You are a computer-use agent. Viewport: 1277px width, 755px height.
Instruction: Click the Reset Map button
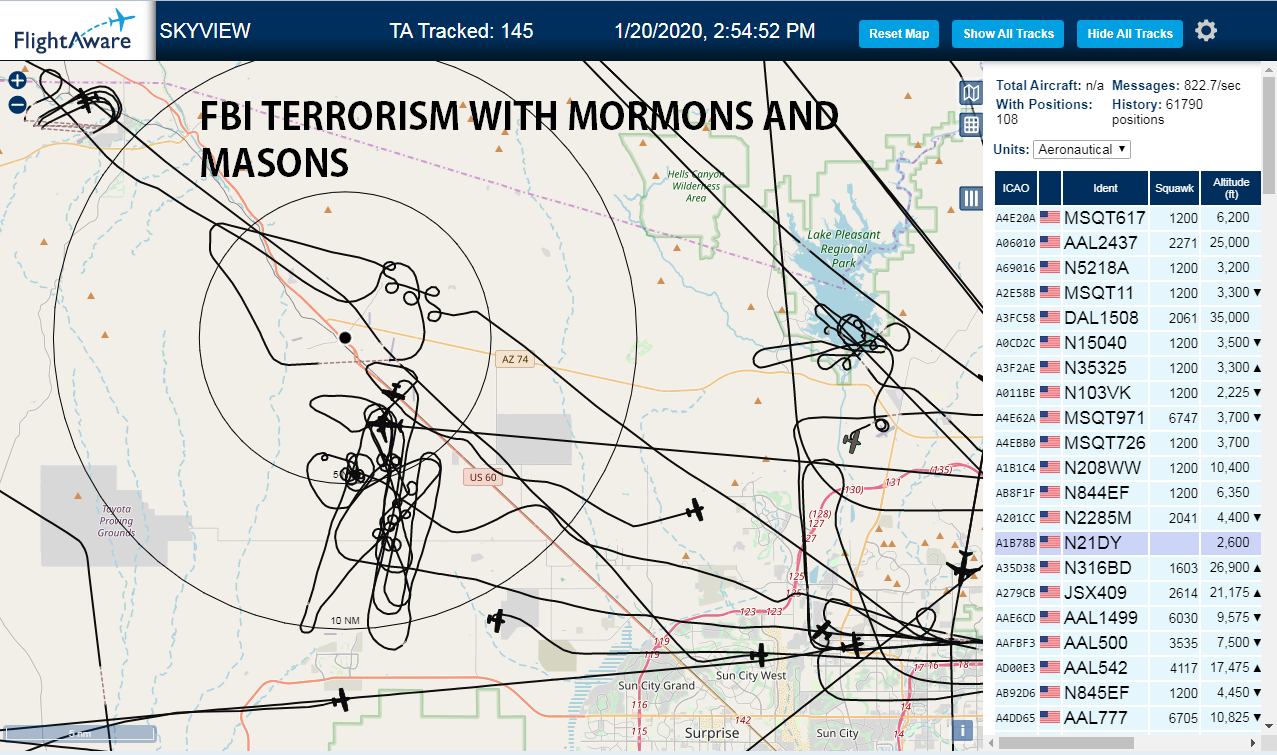click(899, 33)
